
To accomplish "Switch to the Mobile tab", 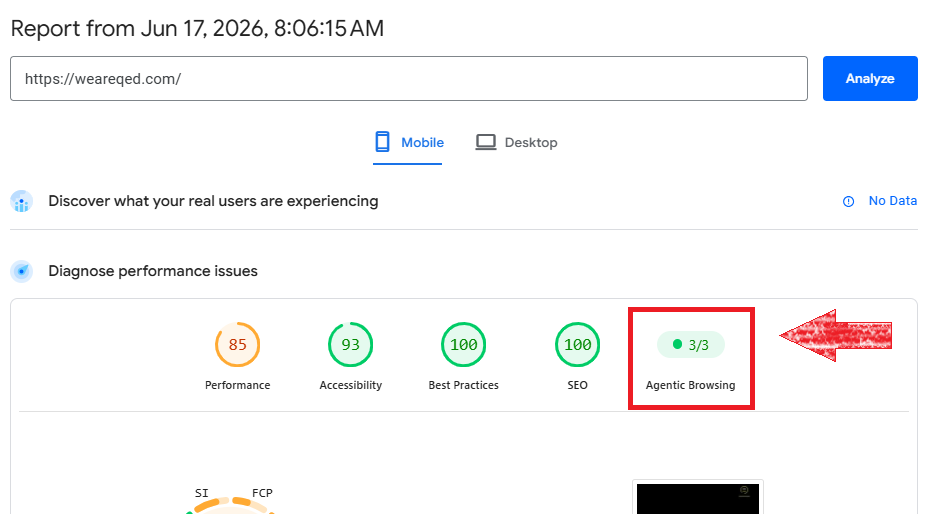I will [408, 143].
